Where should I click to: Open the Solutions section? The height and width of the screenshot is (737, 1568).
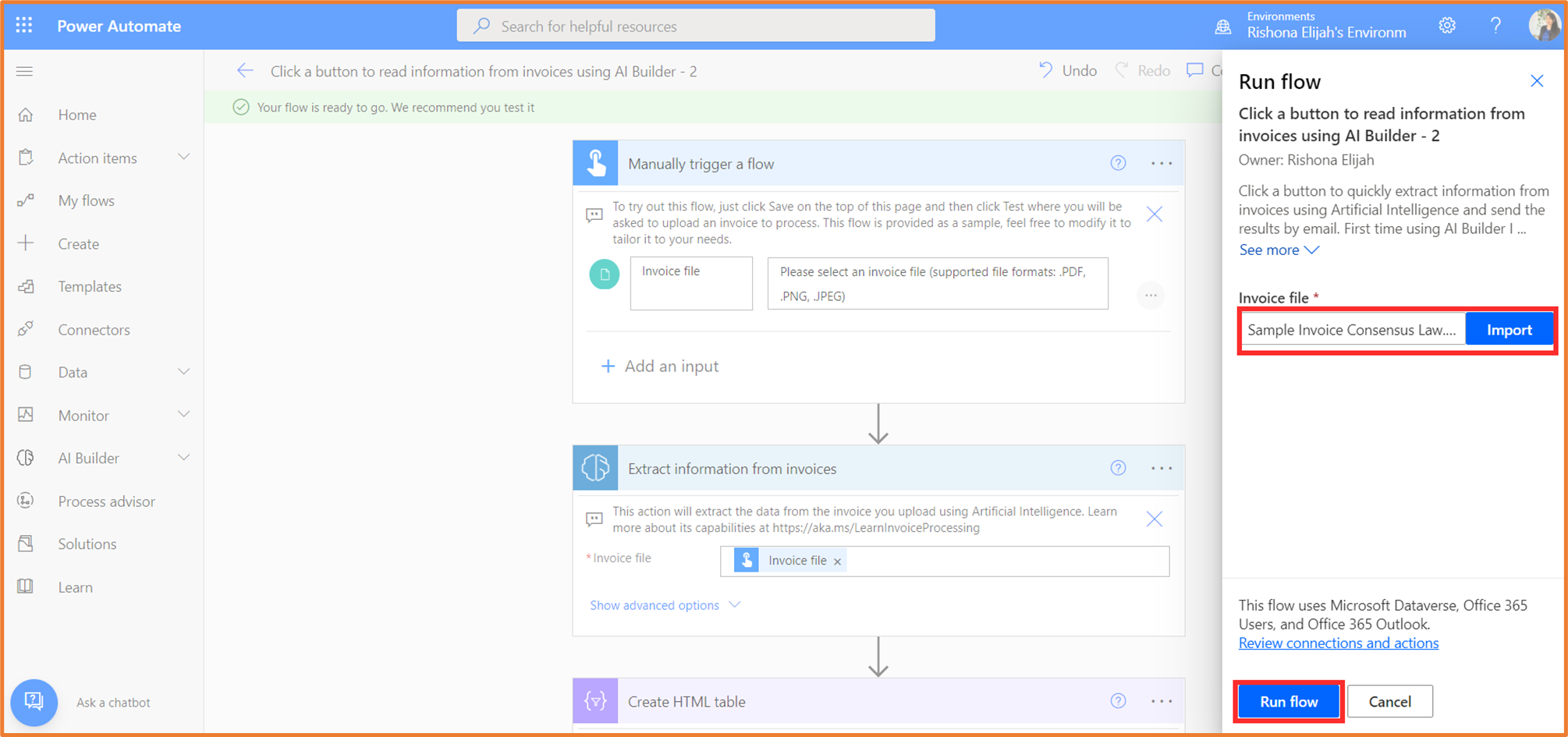(x=87, y=544)
